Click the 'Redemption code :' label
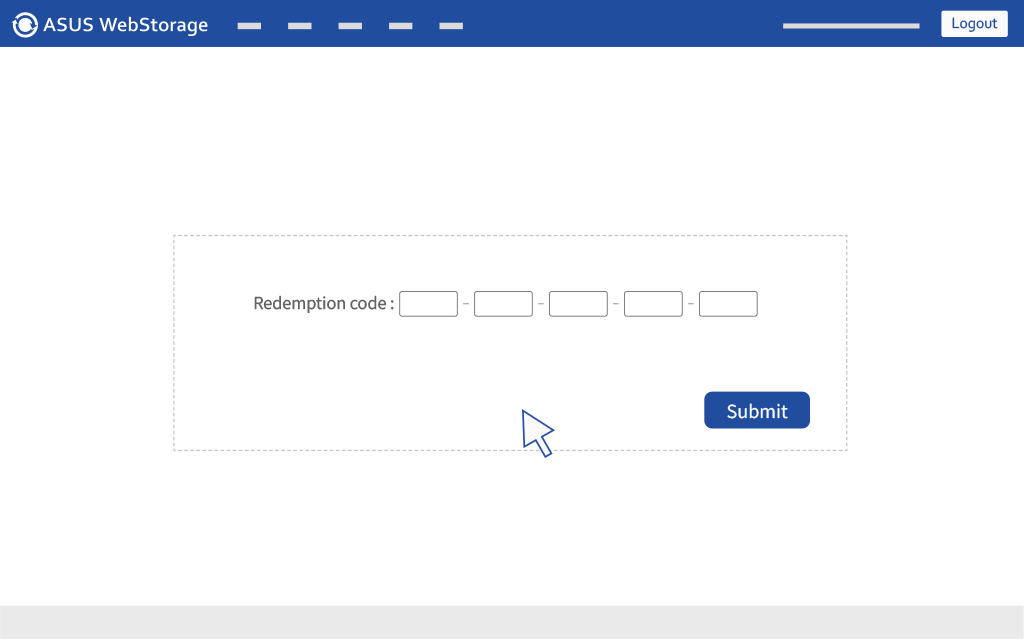This screenshot has height=640, width=1024. (x=324, y=304)
